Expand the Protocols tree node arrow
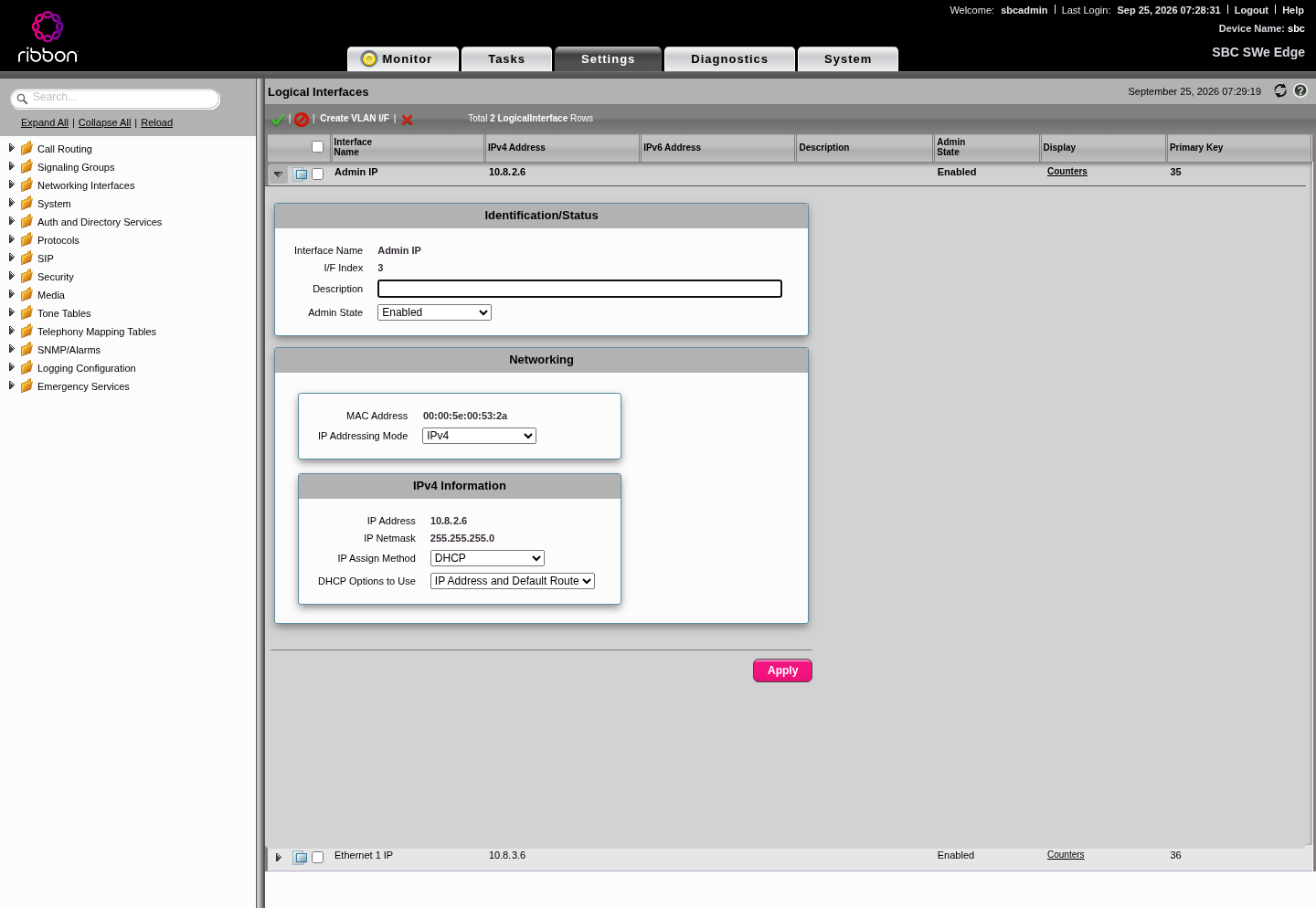This screenshot has height=908, width=1316. (x=11, y=239)
